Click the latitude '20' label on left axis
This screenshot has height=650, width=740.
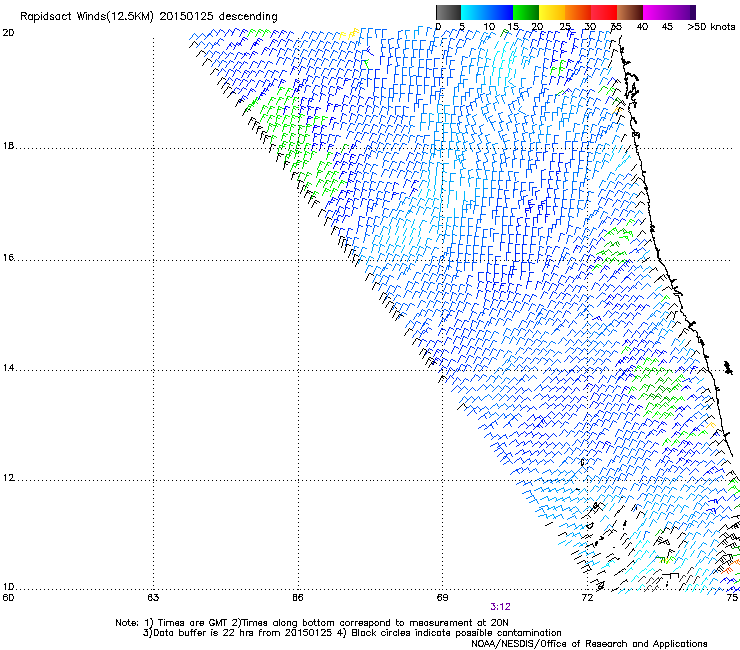click(8, 33)
